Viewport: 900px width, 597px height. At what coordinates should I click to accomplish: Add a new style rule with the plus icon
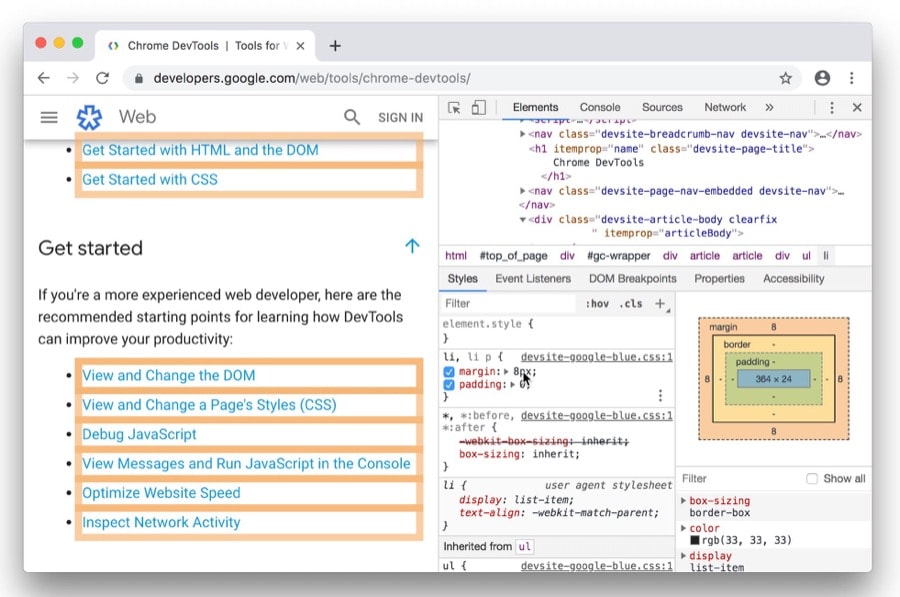click(x=660, y=303)
